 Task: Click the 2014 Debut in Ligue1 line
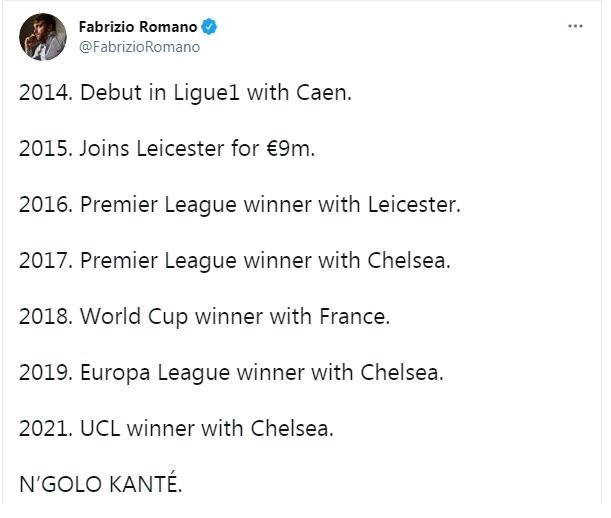(x=185, y=93)
